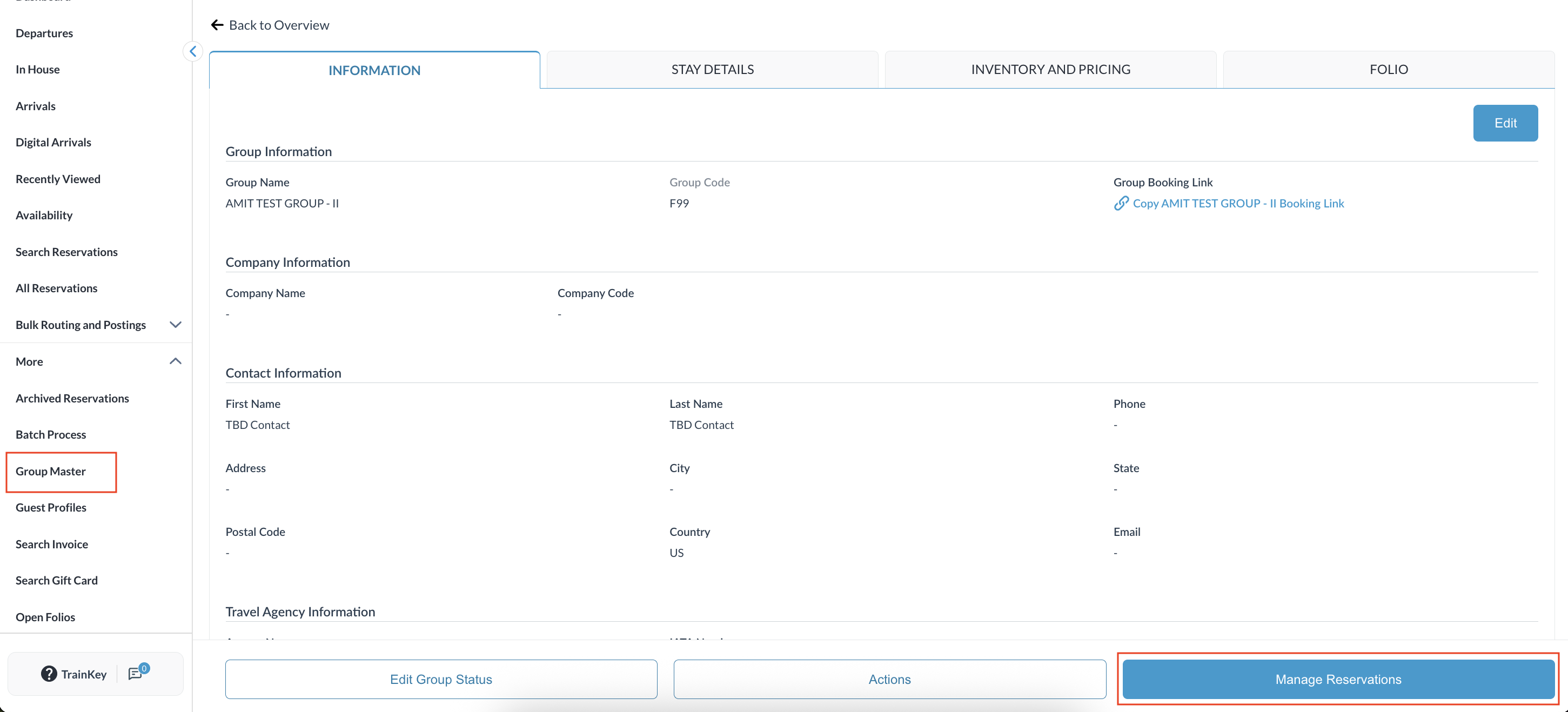Expand the Bulk Routing and Postings menu

pyautogui.click(x=175, y=325)
